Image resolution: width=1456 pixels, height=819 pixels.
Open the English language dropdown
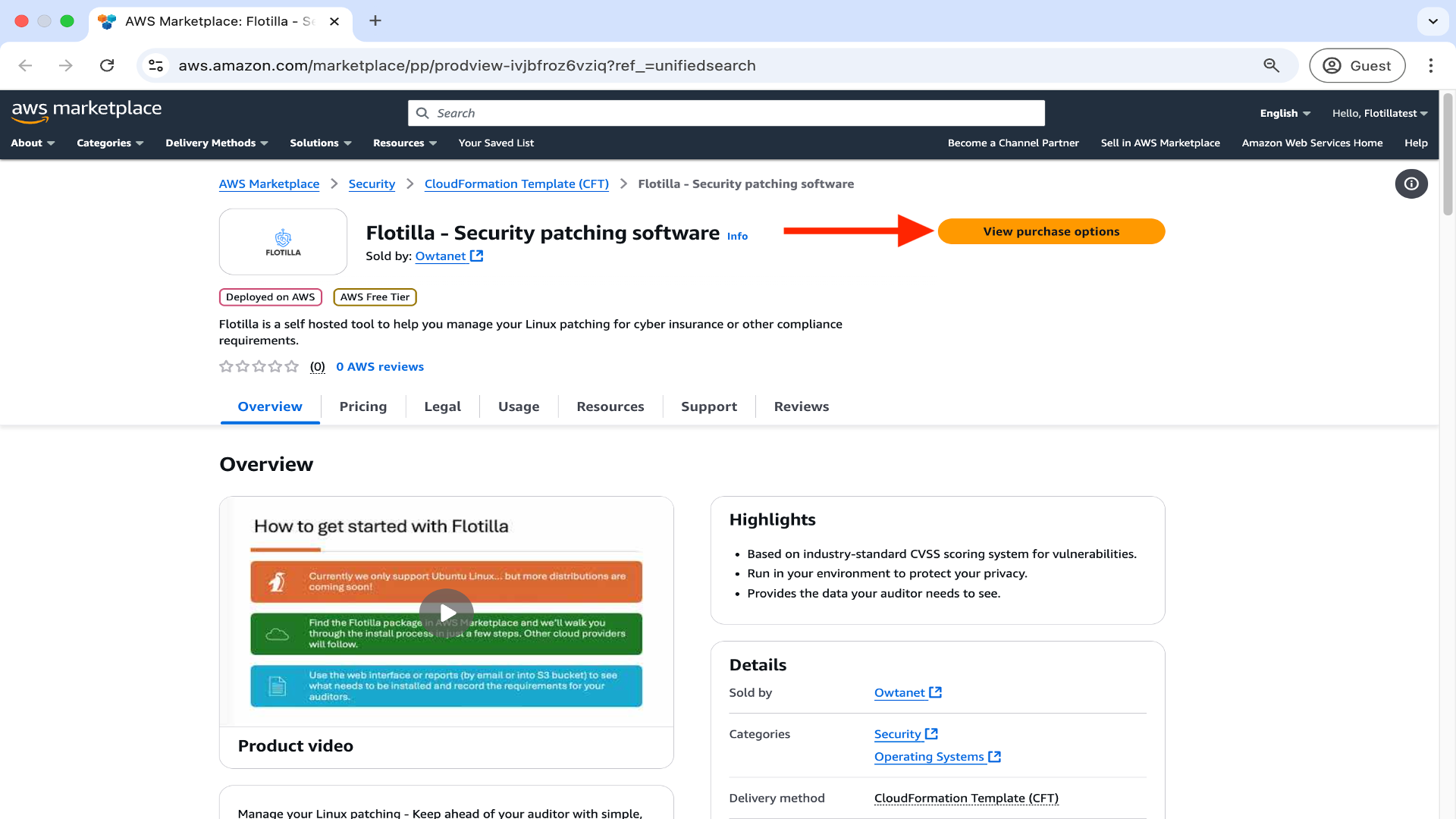pyautogui.click(x=1285, y=113)
